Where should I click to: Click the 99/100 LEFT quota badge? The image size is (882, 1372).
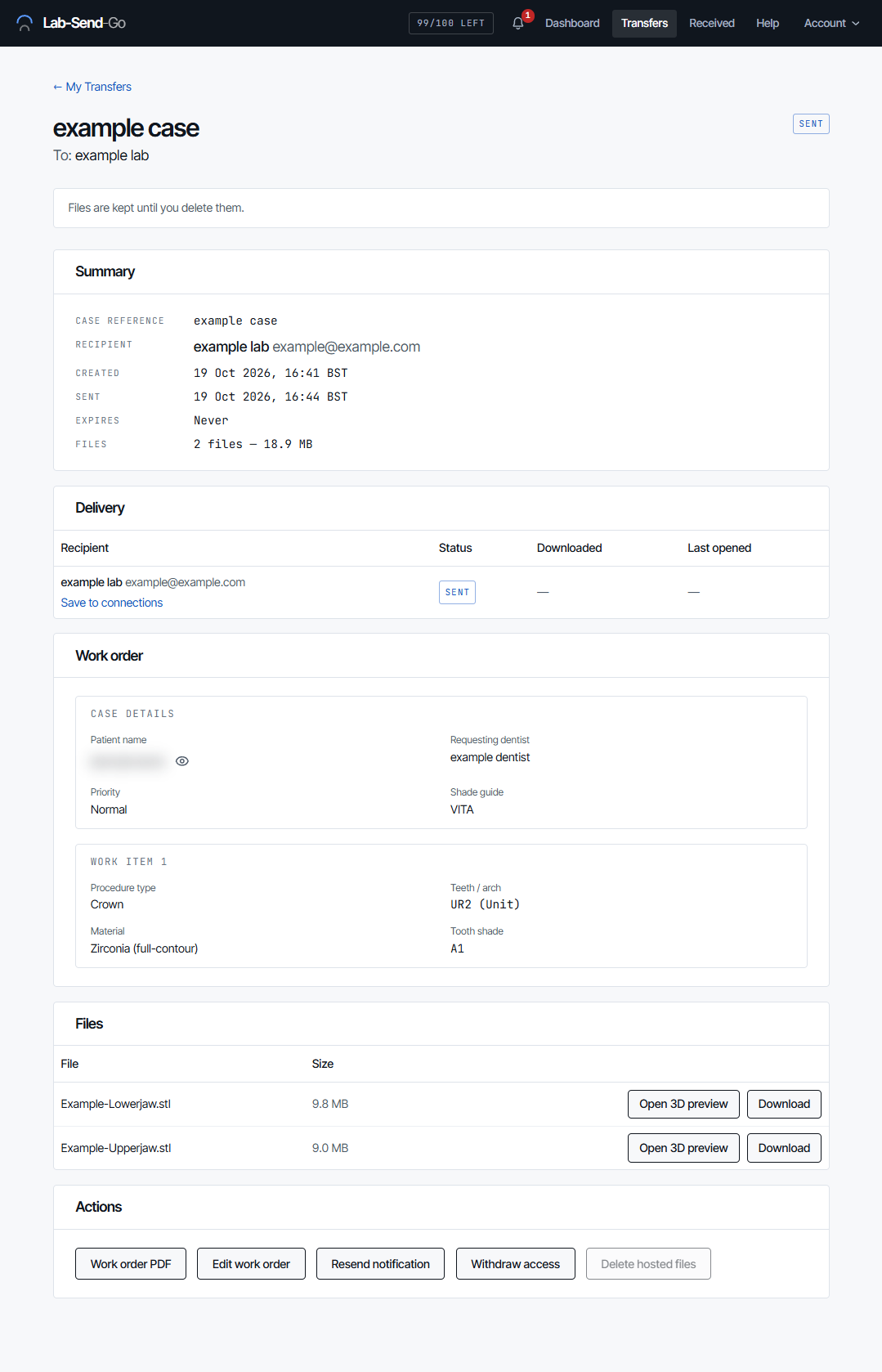(x=450, y=23)
